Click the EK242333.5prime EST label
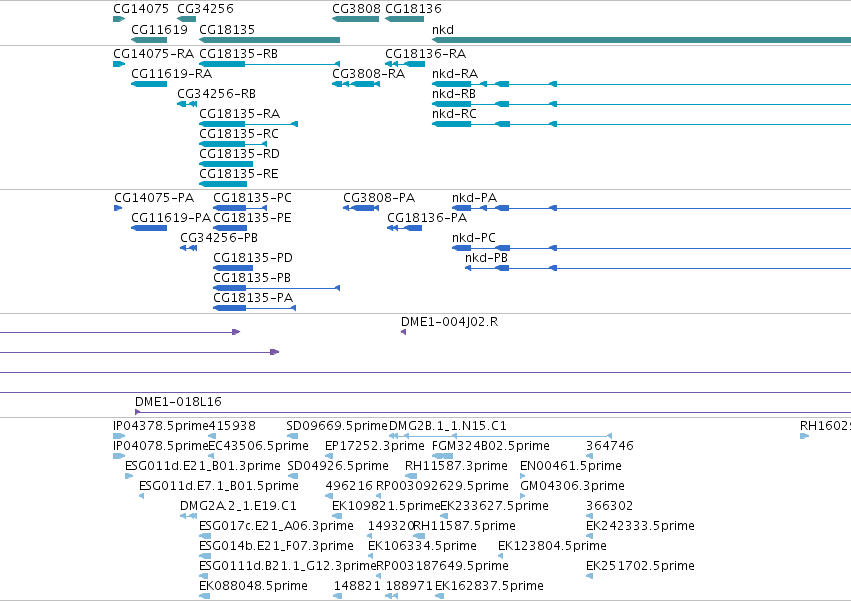 [640, 527]
